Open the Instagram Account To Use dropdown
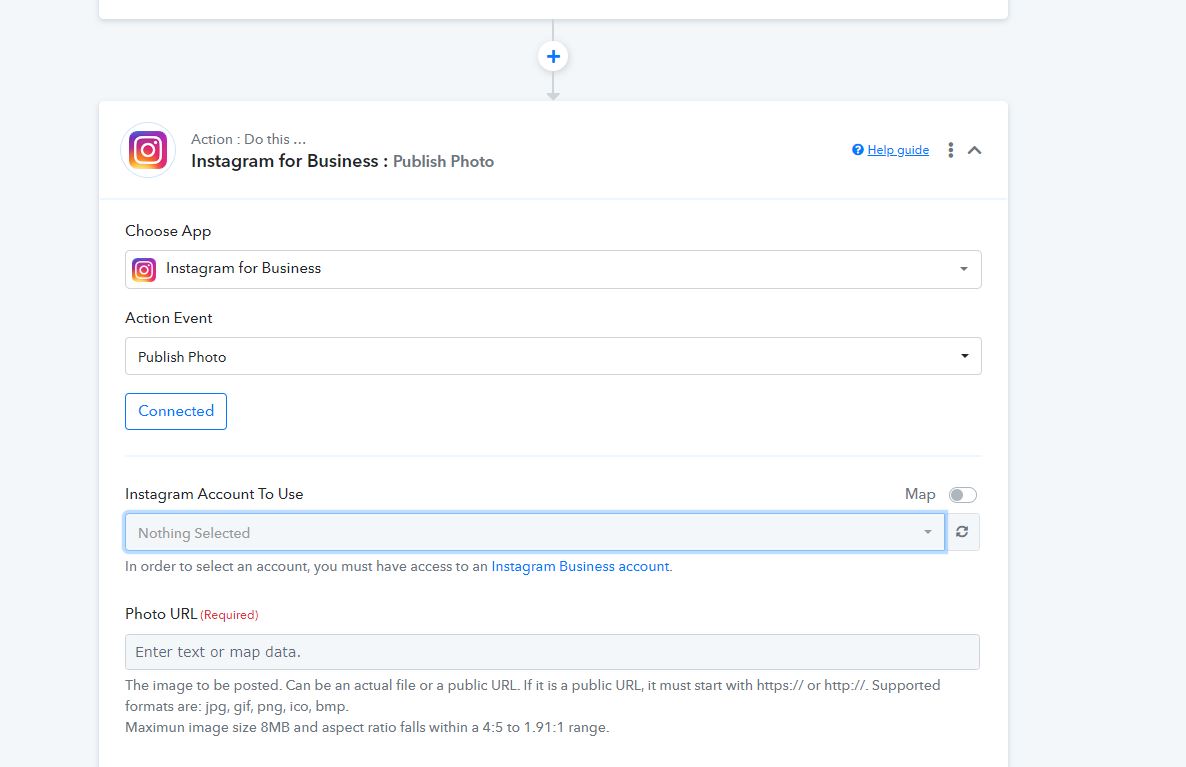 [x=535, y=533]
